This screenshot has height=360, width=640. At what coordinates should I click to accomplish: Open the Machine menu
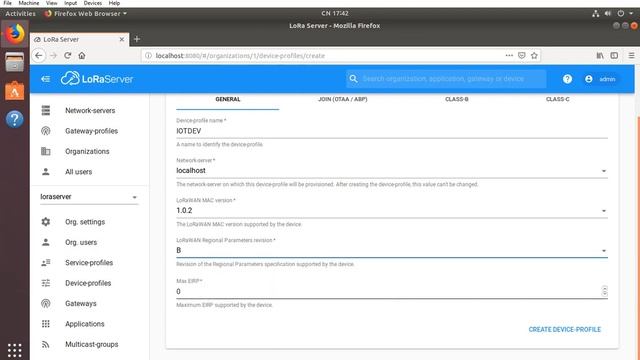29,3
